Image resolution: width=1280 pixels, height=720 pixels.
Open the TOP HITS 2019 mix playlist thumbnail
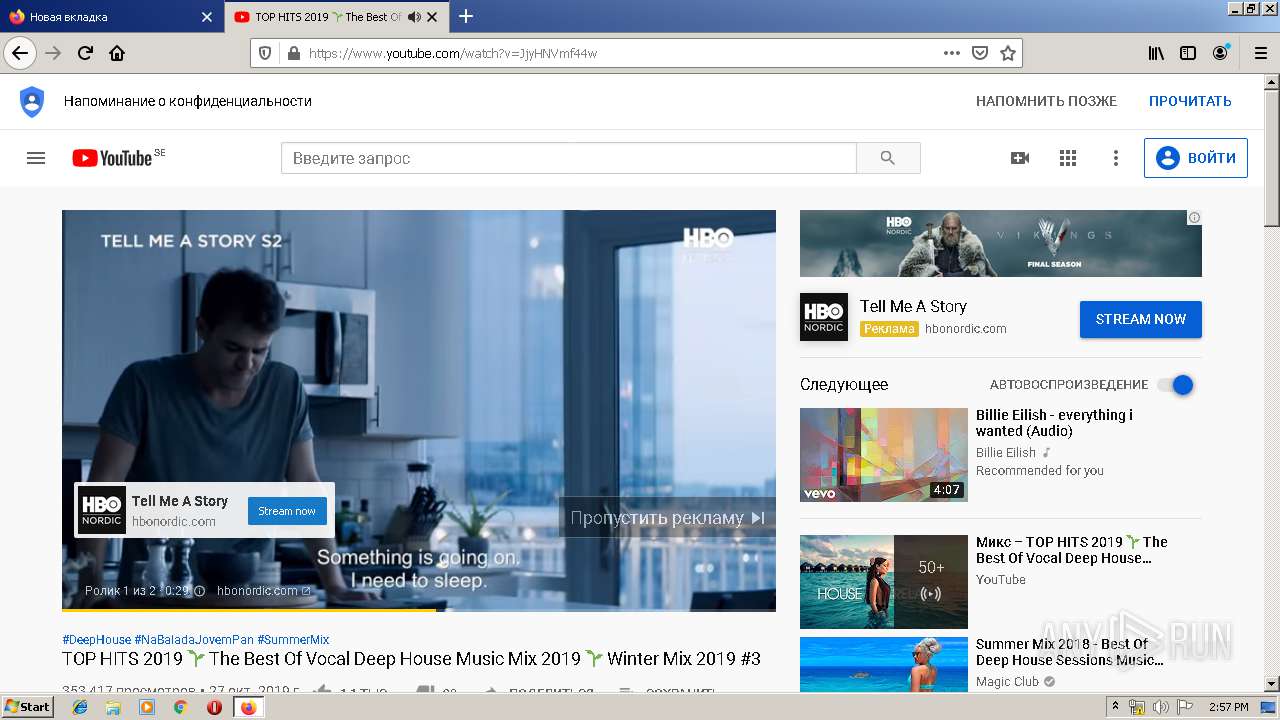[x=884, y=582]
